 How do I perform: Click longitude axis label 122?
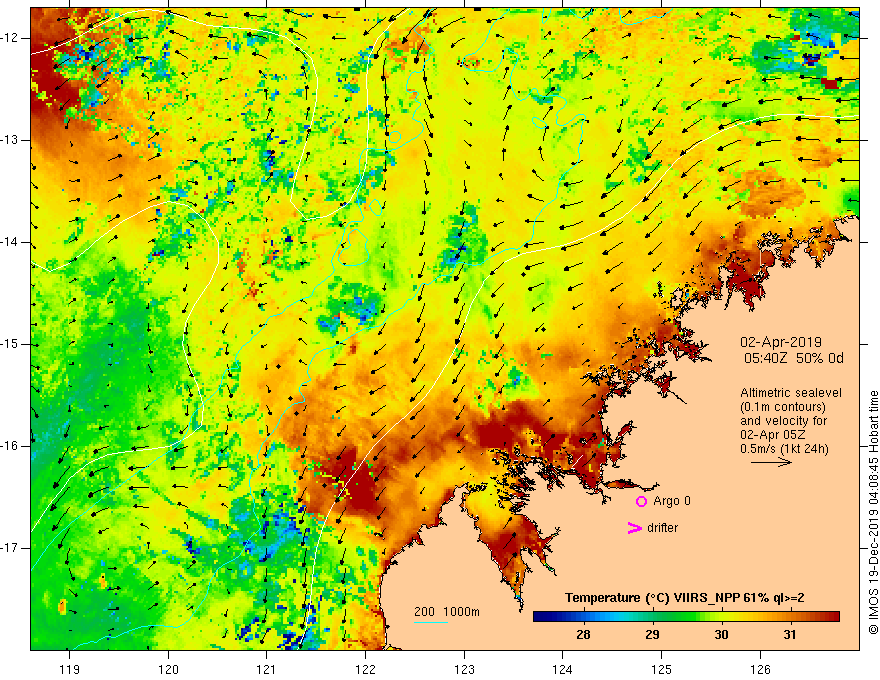point(365,669)
